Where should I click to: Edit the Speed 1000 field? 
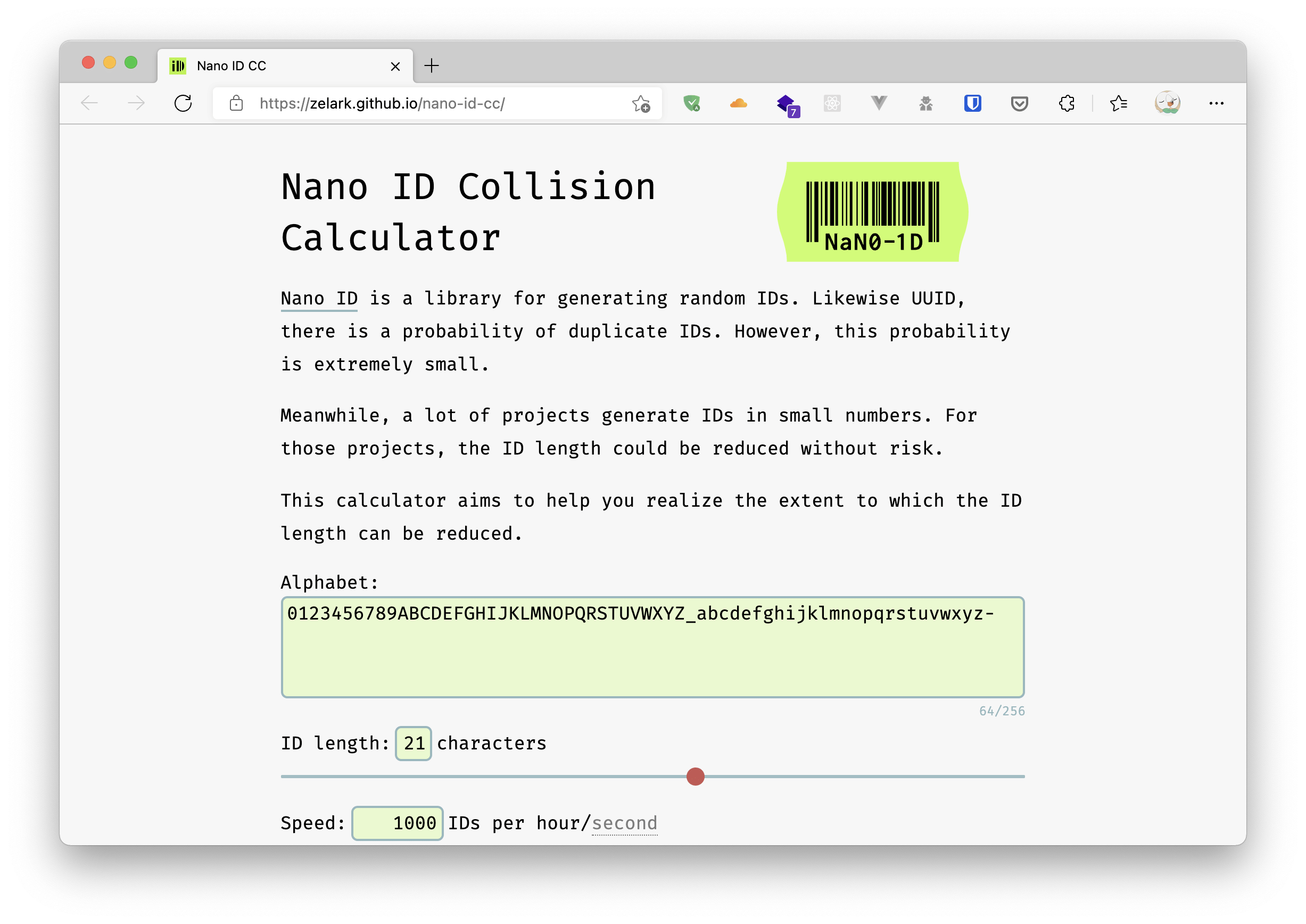[397, 823]
